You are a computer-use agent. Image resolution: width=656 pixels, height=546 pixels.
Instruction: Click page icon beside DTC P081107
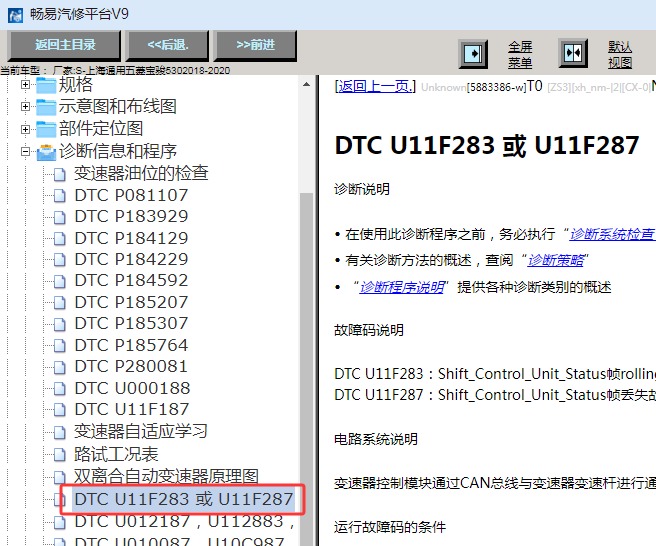59,196
